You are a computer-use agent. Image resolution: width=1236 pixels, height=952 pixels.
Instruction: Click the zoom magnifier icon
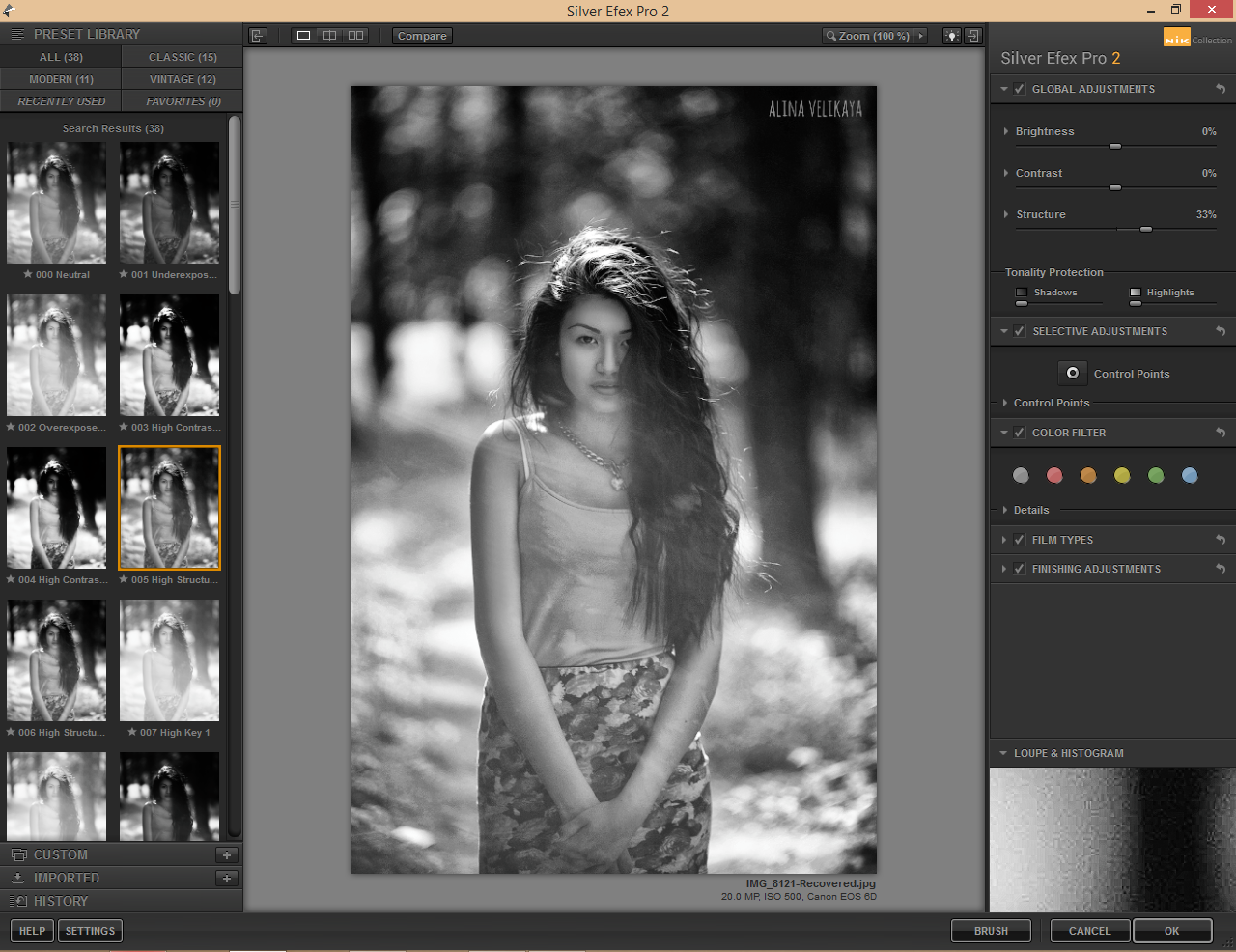(830, 36)
